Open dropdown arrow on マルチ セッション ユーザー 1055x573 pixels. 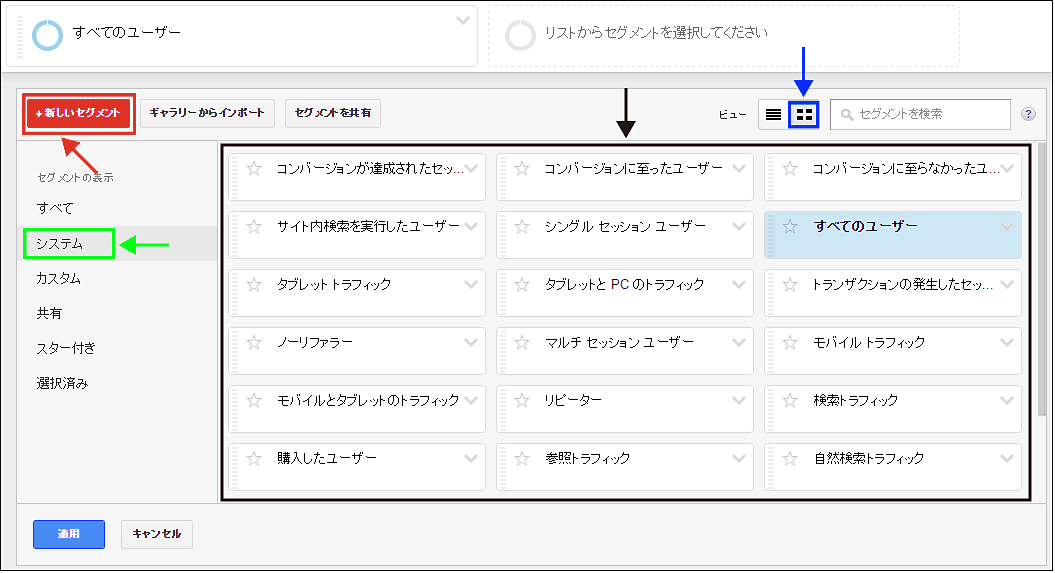(x=739, y=342)
